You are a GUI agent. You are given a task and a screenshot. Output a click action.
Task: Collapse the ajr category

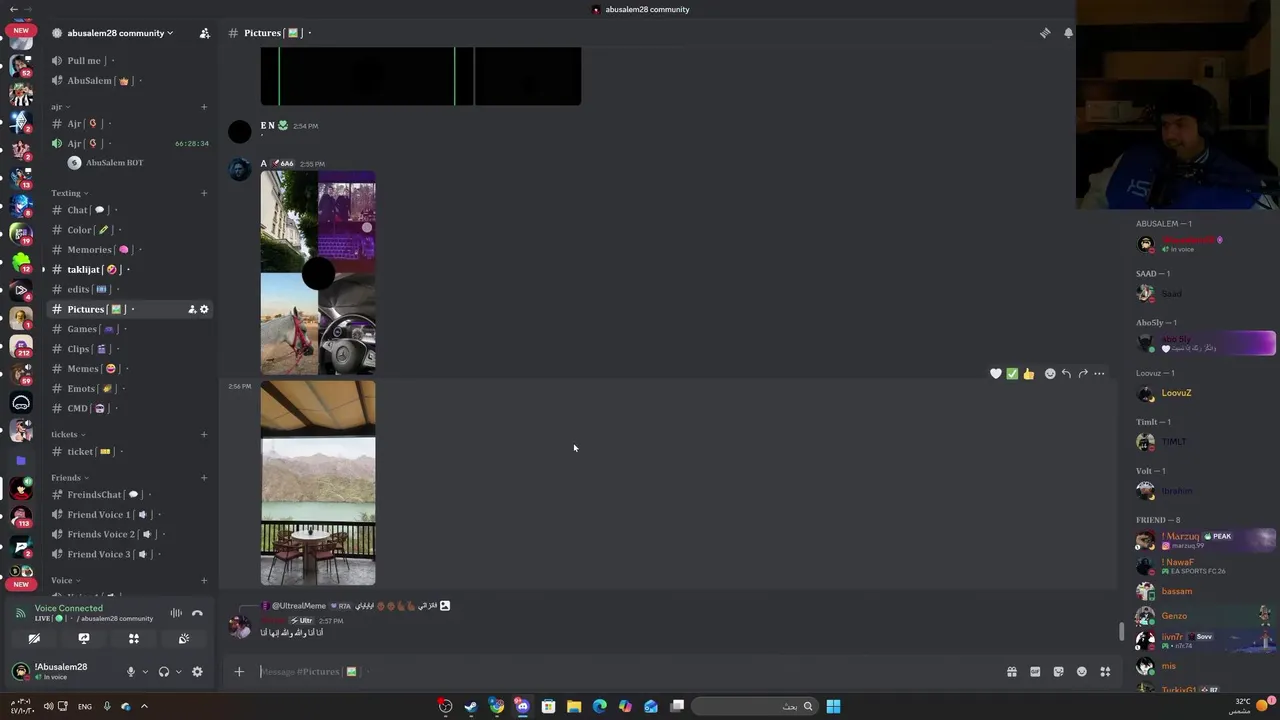coord(59,107)
